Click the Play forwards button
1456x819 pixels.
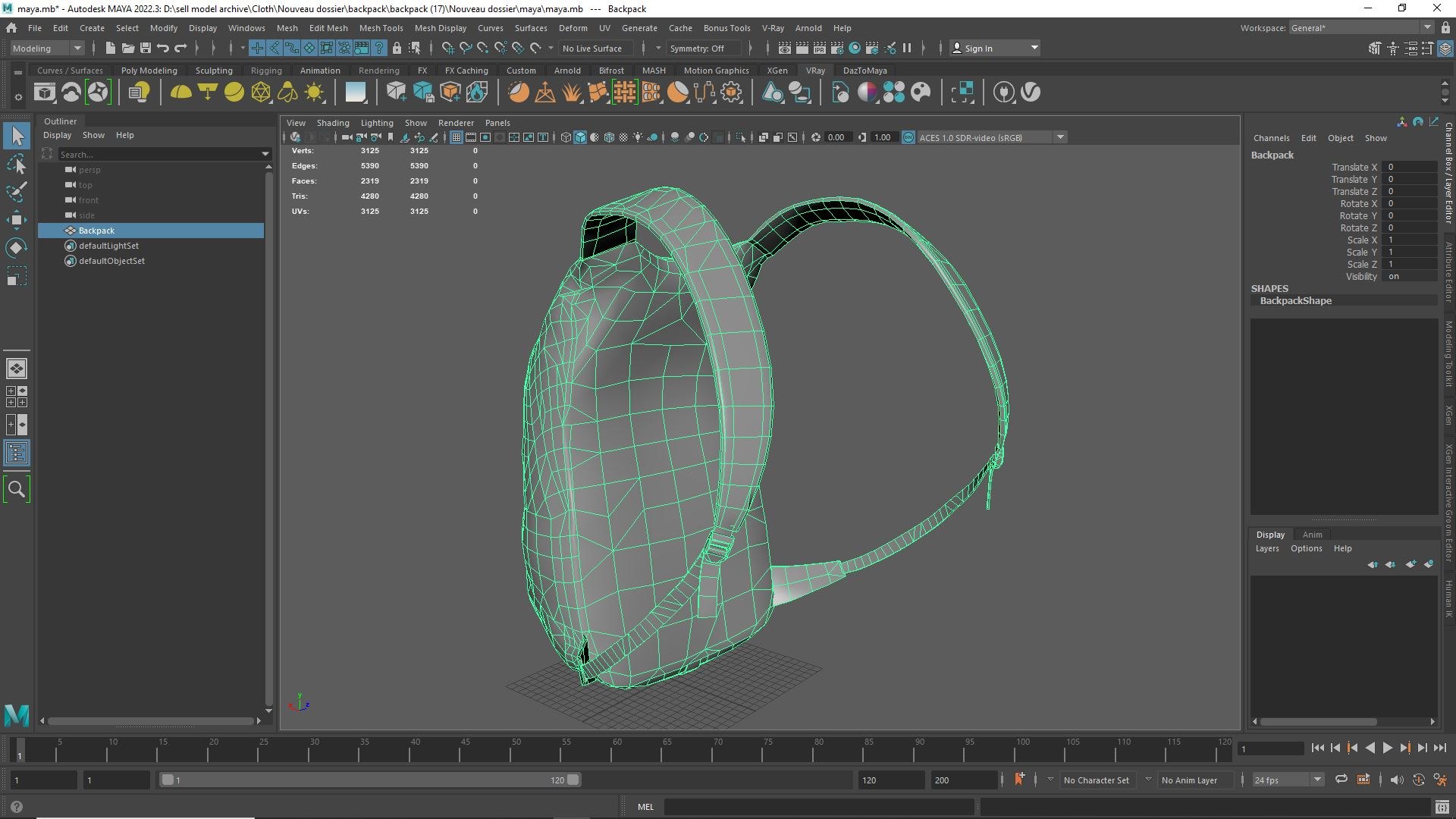tap(1387, 748)
